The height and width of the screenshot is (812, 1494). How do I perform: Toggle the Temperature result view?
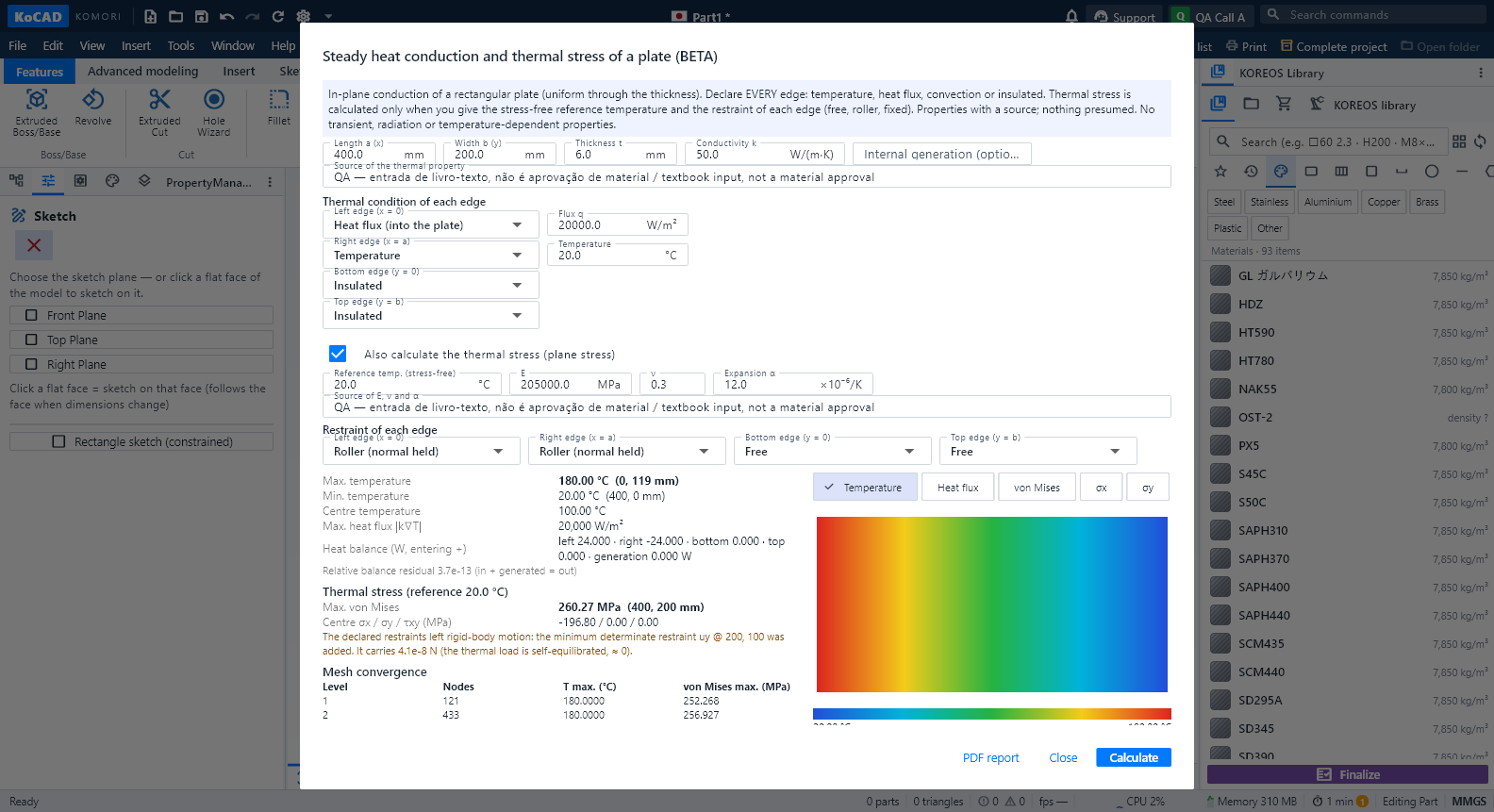[x=865, y=487]
